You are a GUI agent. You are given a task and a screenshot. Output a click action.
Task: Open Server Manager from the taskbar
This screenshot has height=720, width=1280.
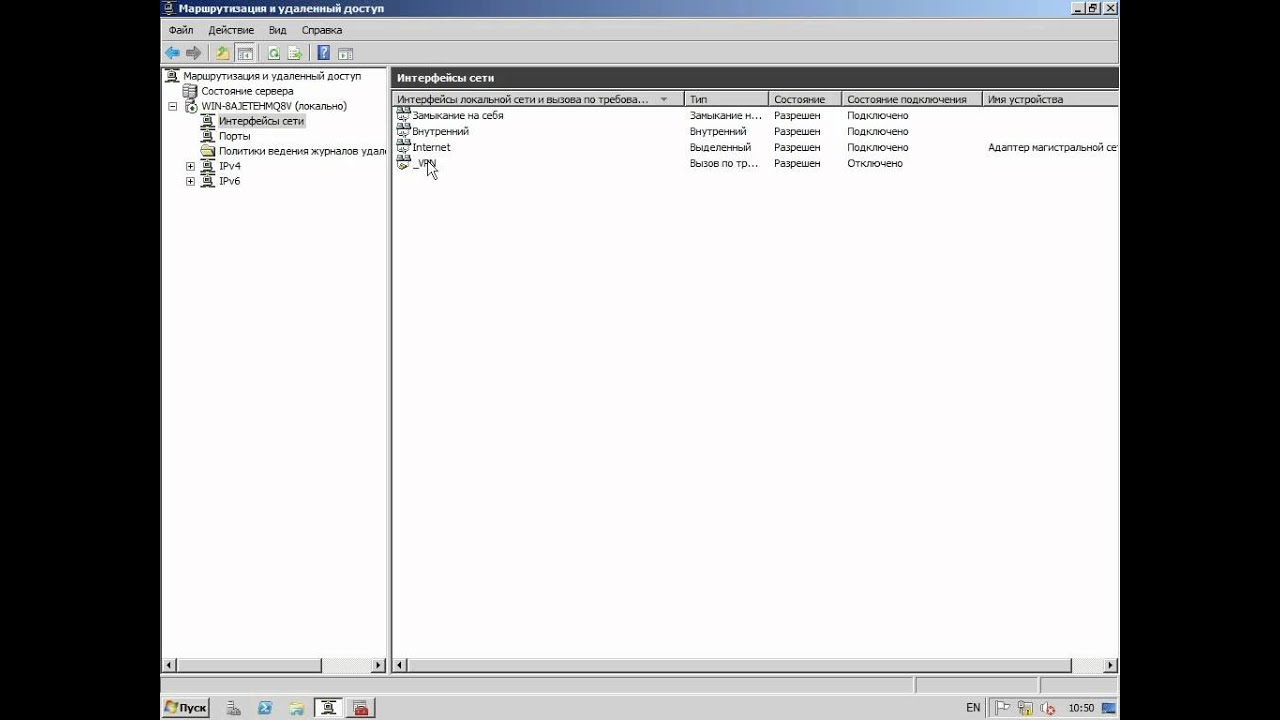point(233,708)
